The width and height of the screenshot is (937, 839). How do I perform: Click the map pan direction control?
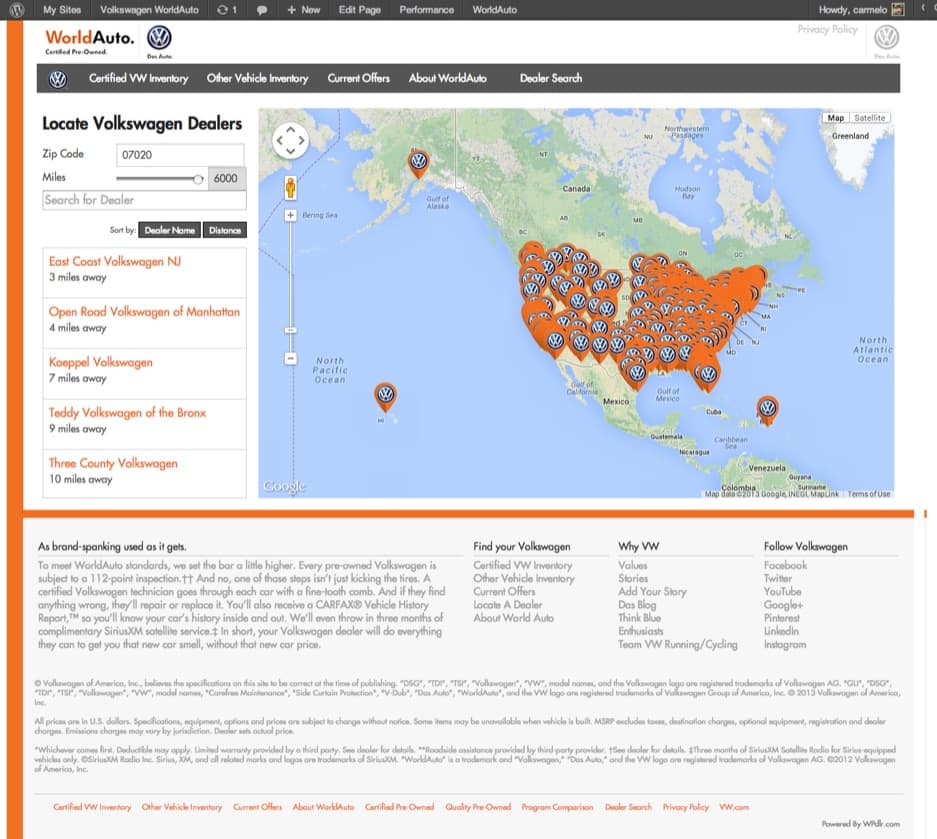coord(290,141)
